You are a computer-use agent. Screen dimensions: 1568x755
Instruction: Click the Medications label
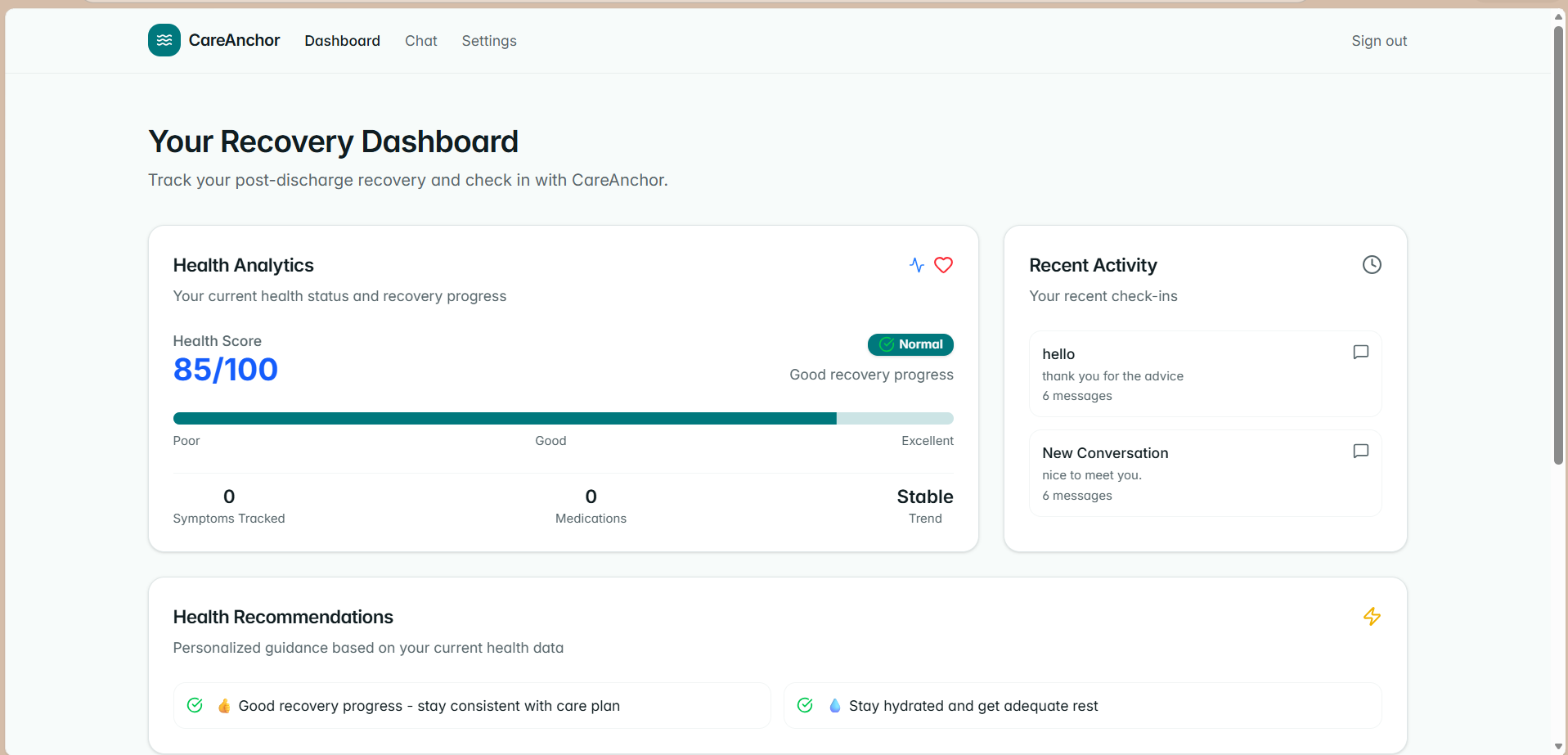pos(591,519)
